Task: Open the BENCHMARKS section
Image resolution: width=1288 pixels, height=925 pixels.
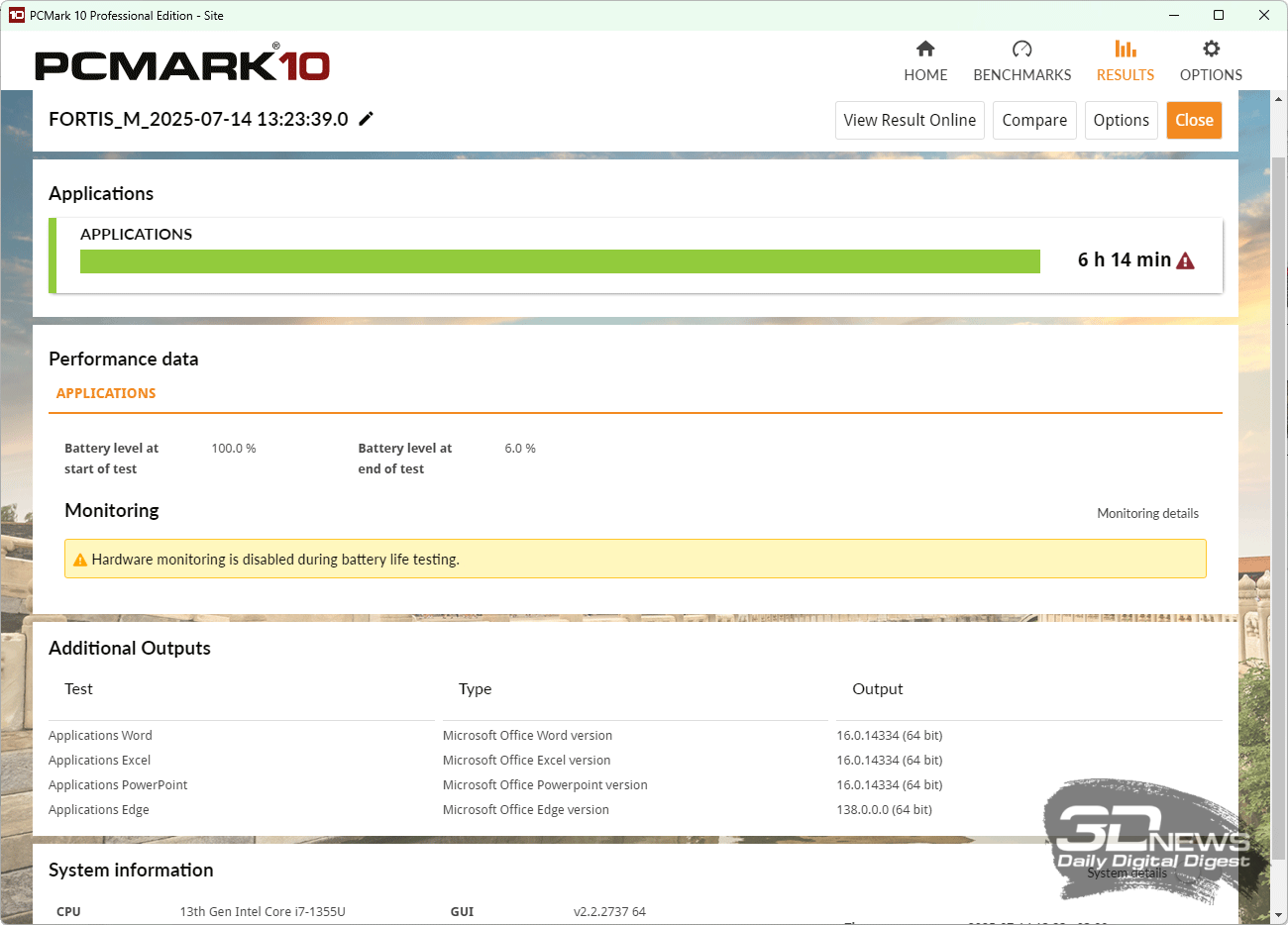Action: pyautogui.click(x=1022, y=61)
